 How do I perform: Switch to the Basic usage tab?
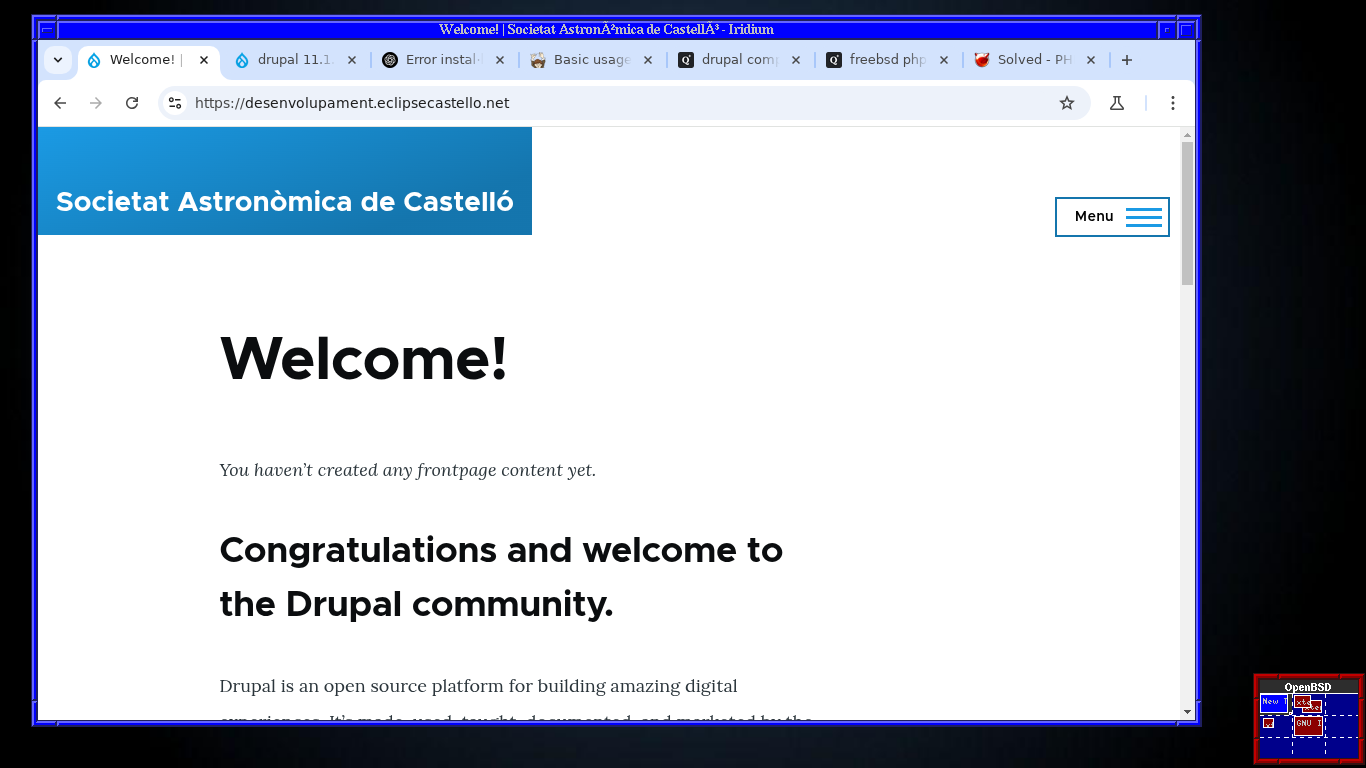[x=592, y=60]
